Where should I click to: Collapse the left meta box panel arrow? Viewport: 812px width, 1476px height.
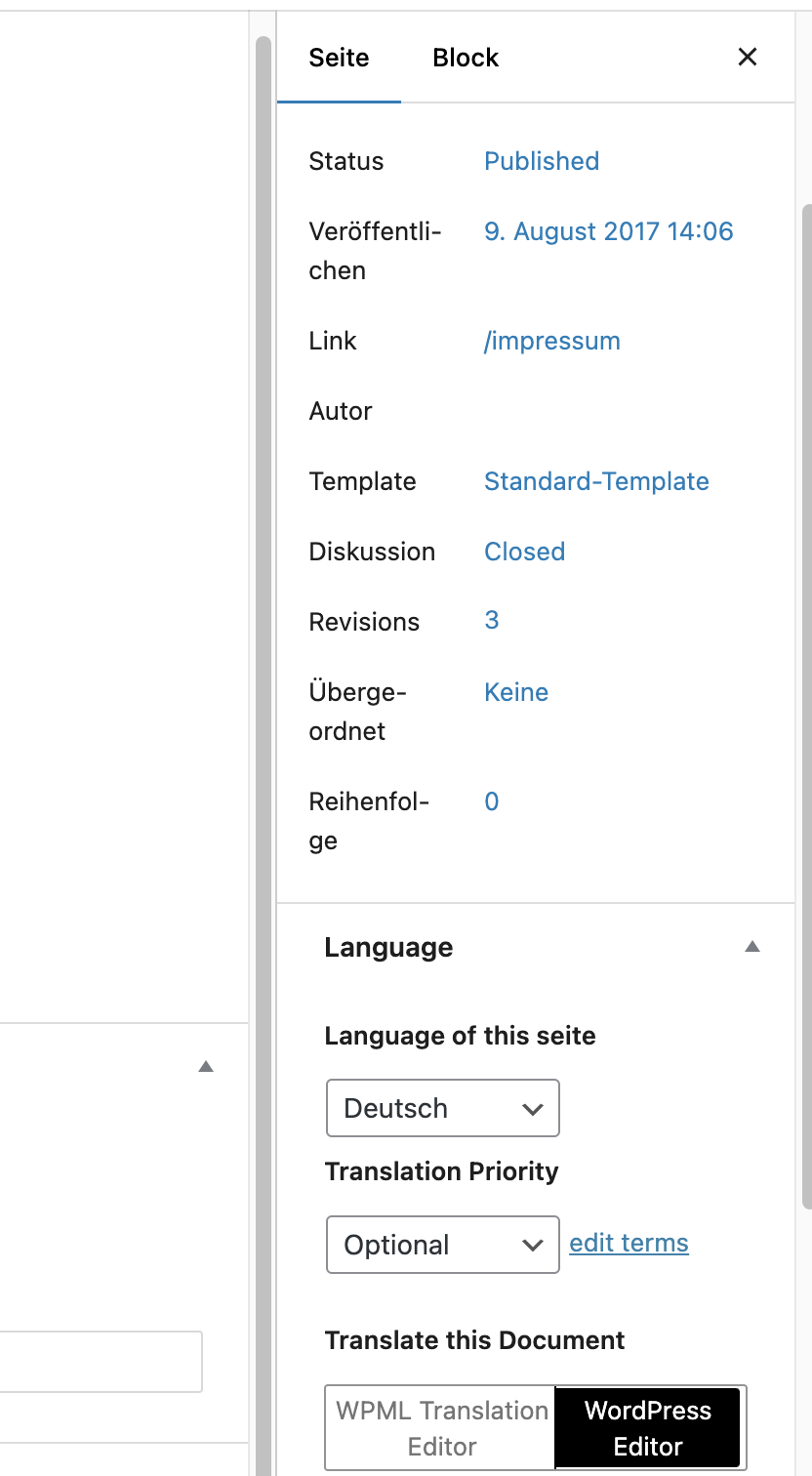click(x=206, y=1067)
